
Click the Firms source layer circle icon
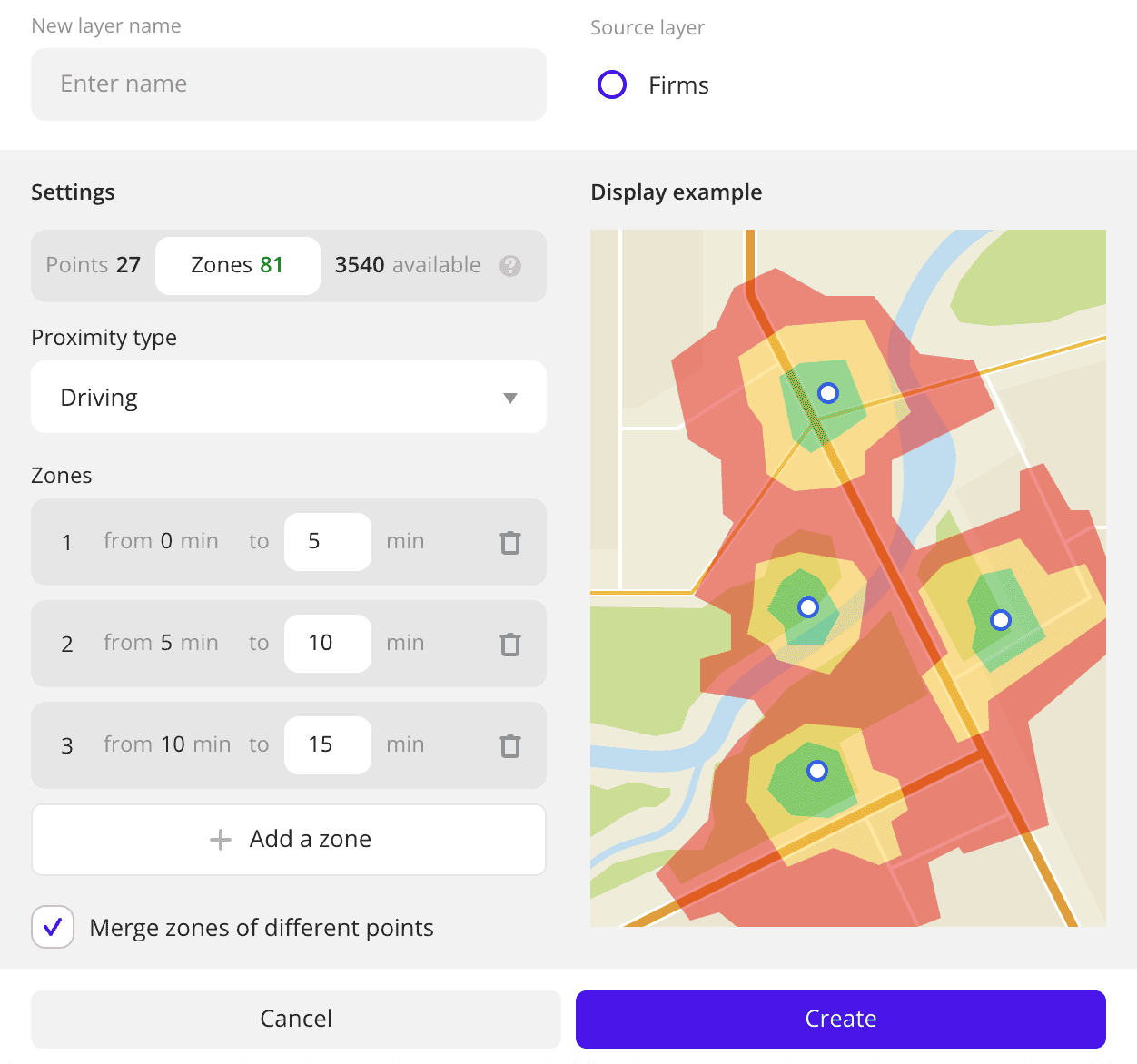tap(612, 84)
